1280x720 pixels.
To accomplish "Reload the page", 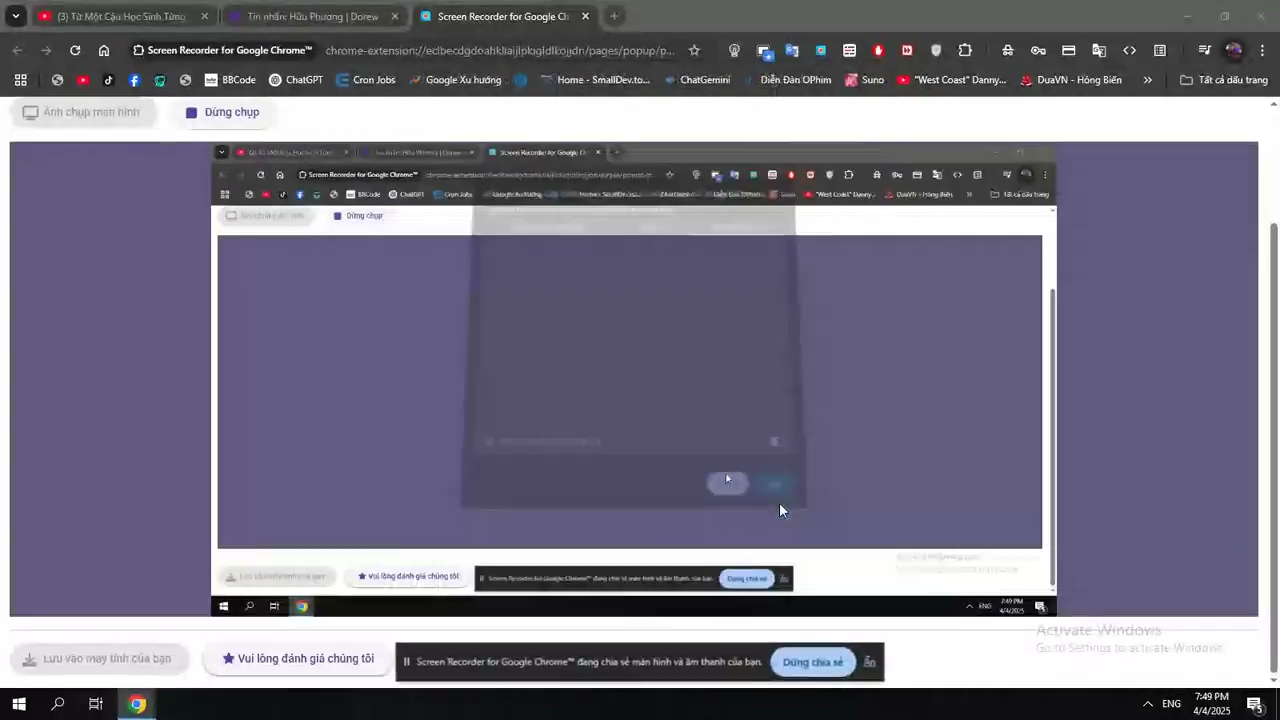I will point(75,50).
